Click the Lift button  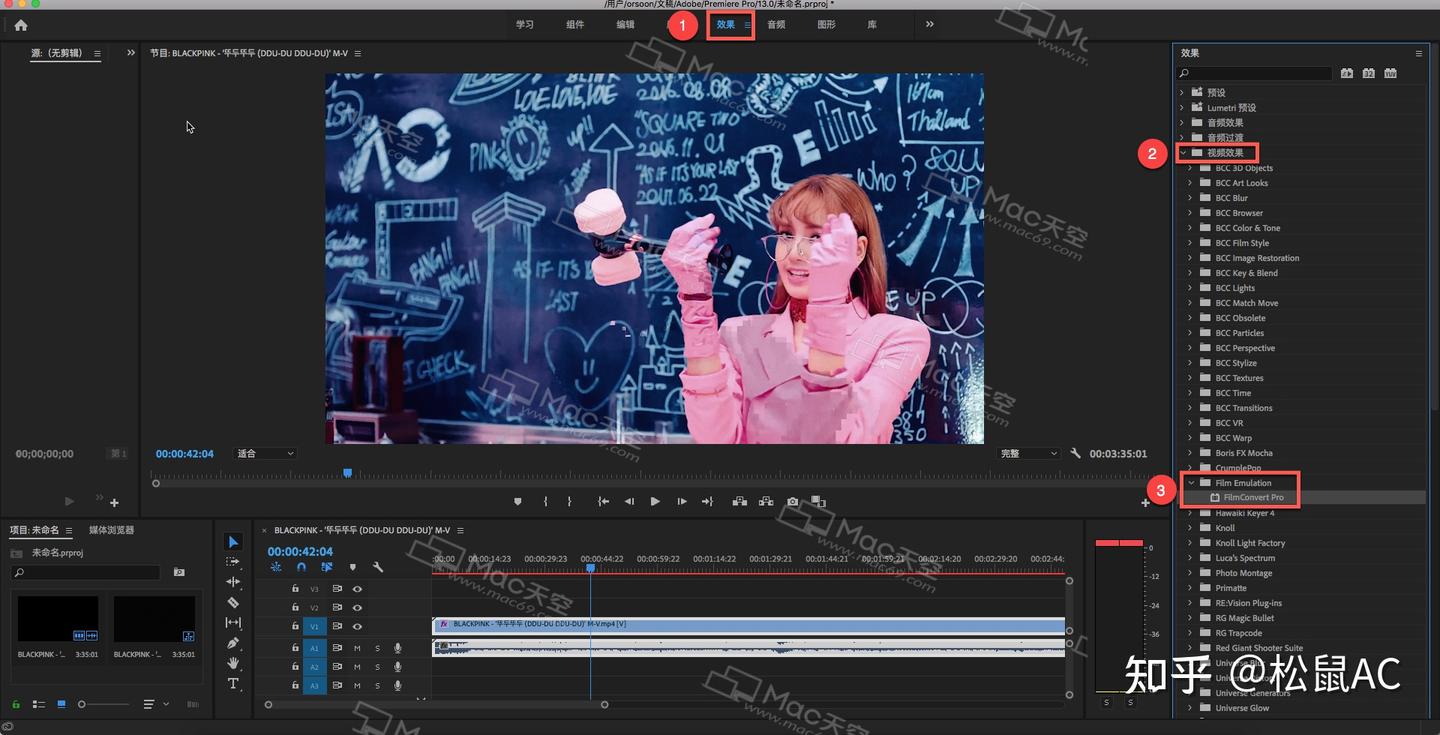(x=740, y=501)
